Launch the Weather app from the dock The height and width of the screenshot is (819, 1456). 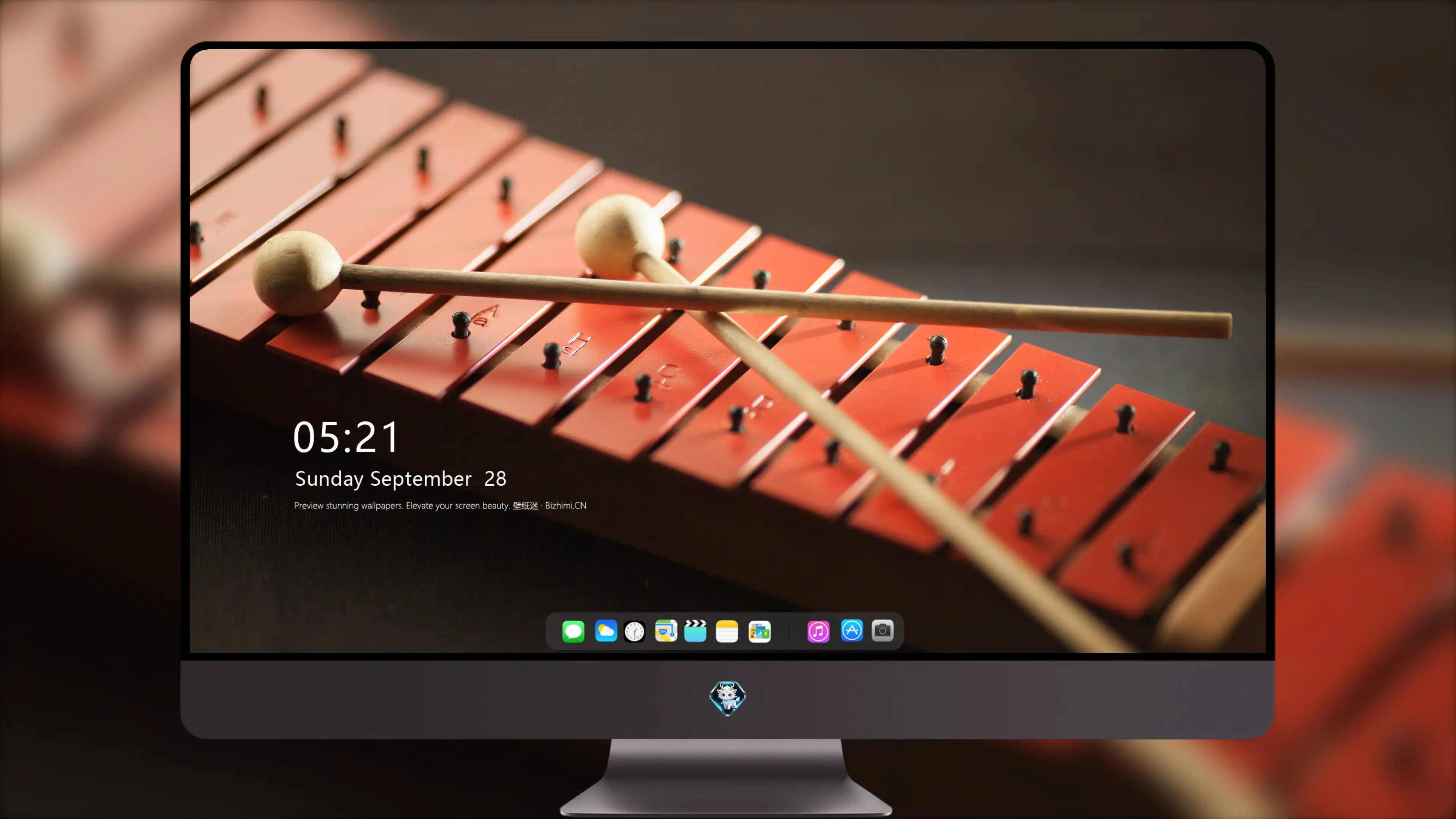click(x=606, y=631)
